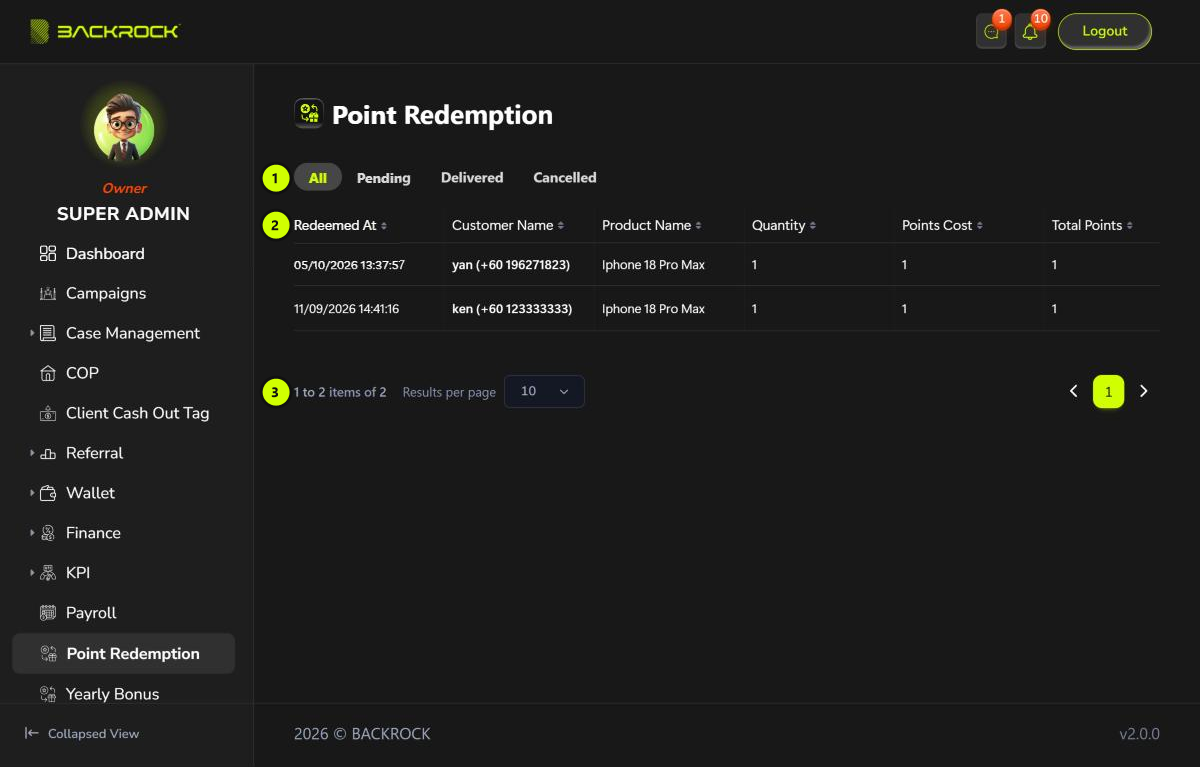
Task: Open Payroll from the sidebar
Action: tap(91, 613)
